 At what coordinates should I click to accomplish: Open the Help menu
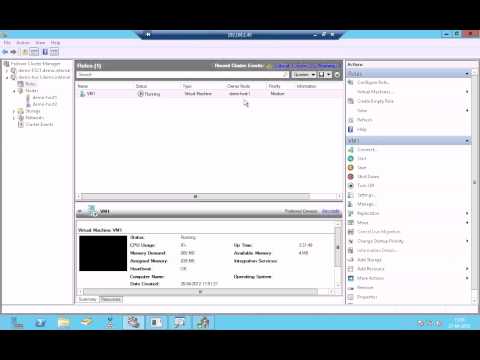55,43
